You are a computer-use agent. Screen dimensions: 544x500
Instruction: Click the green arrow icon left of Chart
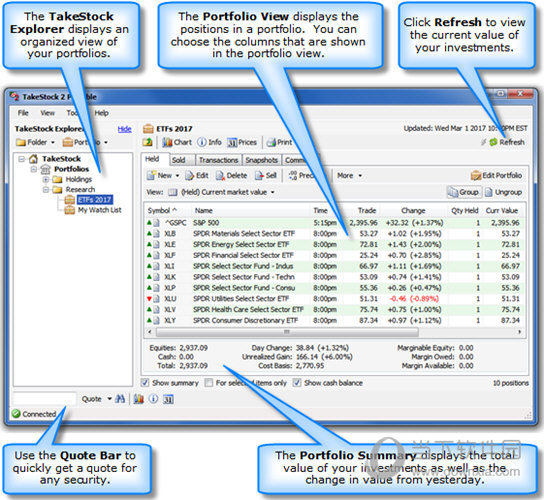[x=148, y=142]
